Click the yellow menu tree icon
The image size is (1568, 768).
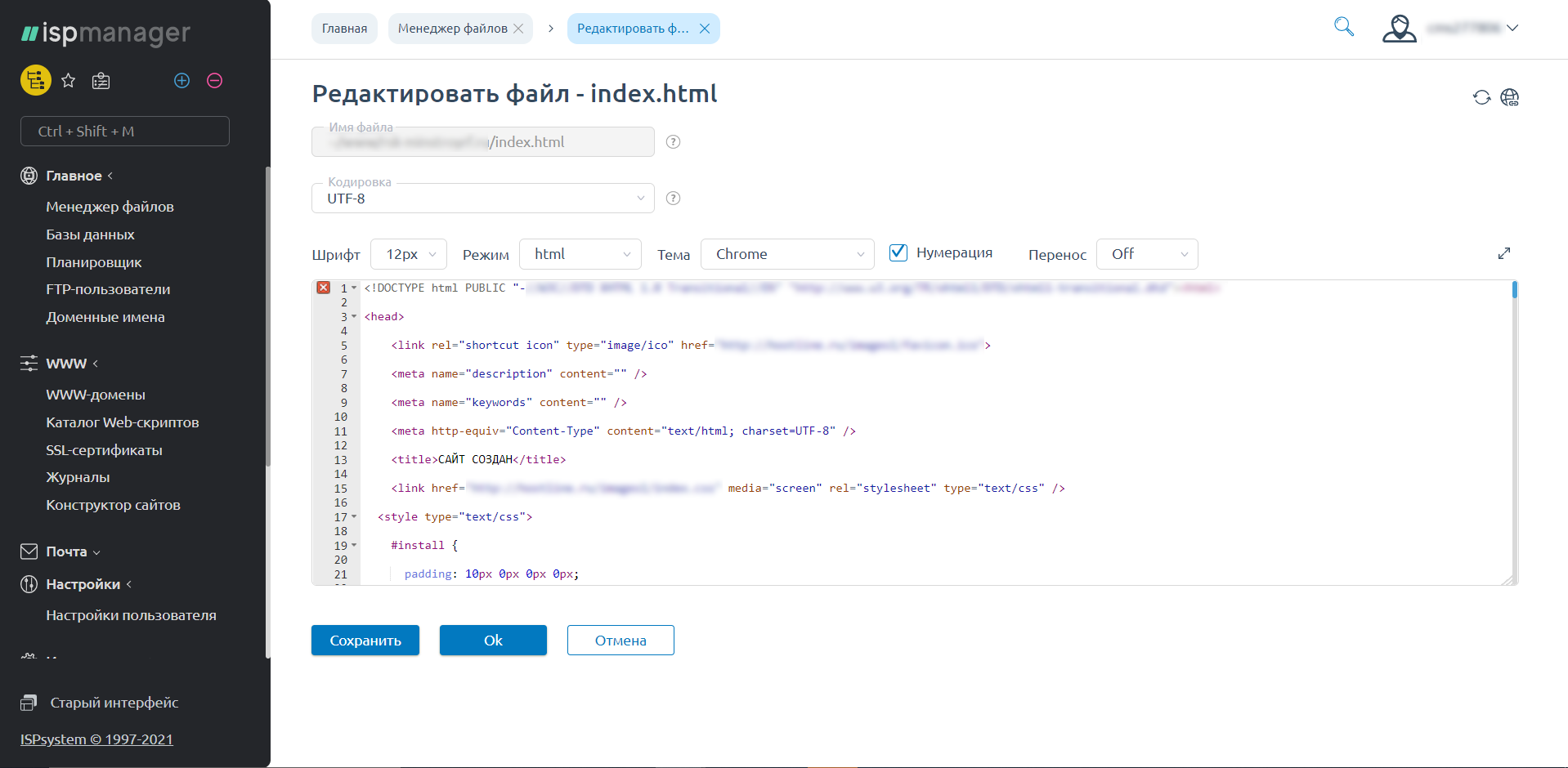pyautogui.click(x=35, y=80)
